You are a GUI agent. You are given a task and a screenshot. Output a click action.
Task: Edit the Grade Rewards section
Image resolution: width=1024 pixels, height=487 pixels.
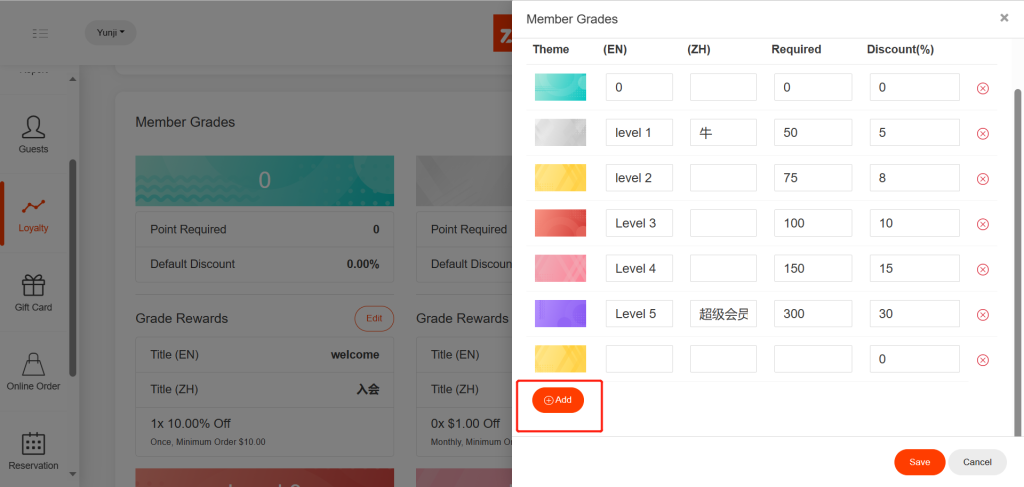pos(374,318)
